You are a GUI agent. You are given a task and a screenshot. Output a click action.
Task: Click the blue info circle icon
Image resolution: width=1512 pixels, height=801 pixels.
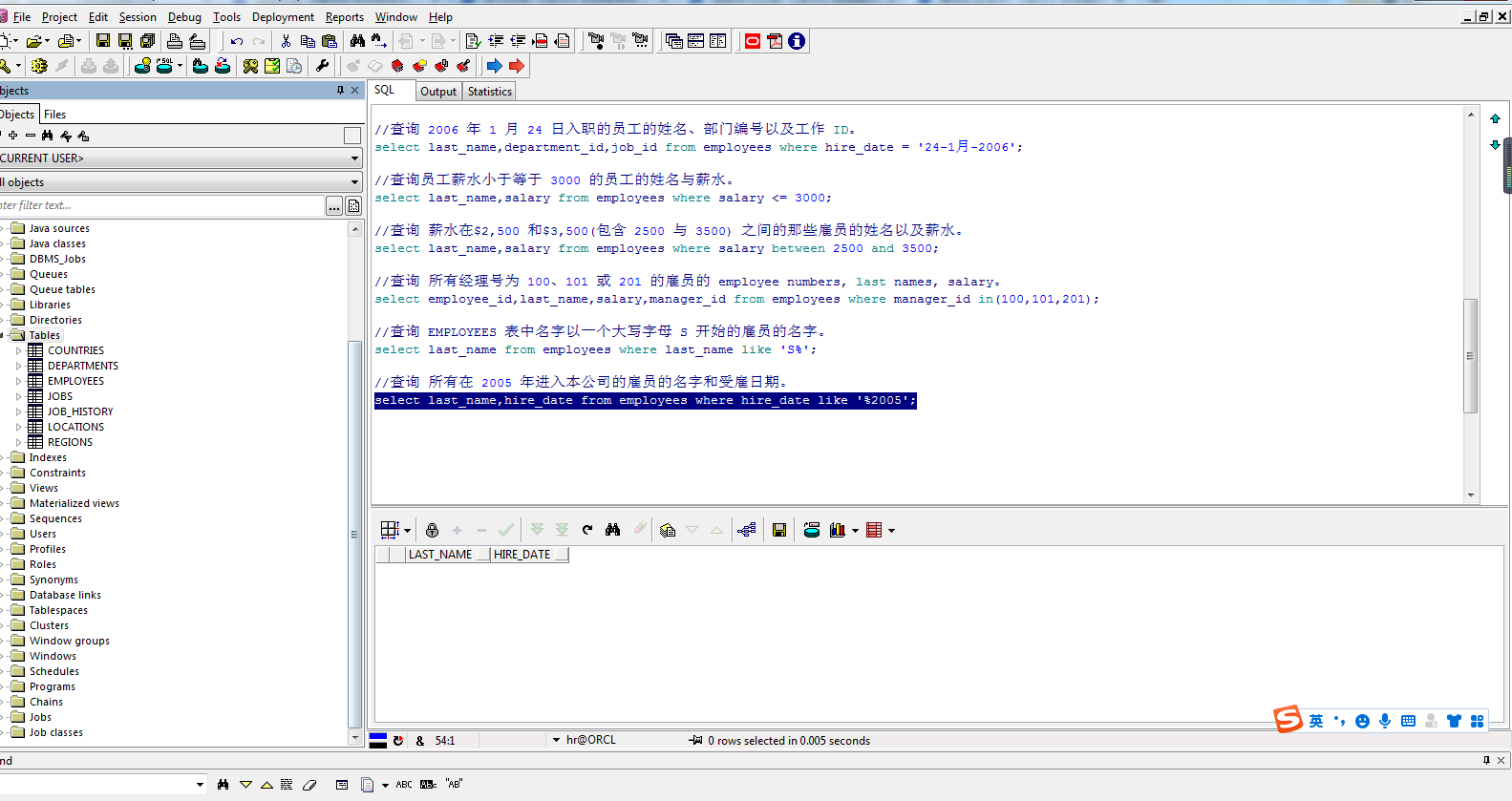(x=797, y=41)
